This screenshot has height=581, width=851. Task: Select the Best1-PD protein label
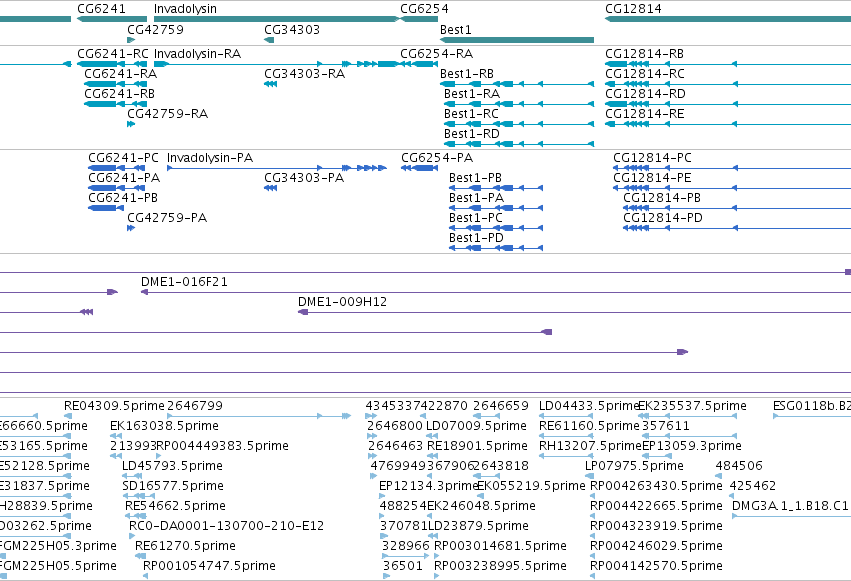(x=477, y=238)
